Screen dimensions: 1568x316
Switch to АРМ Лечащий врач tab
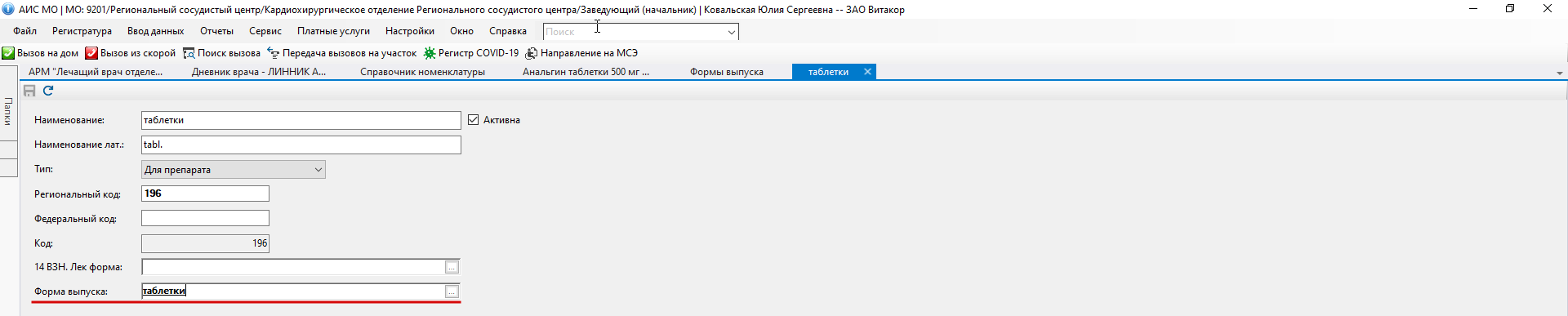pyautogui.click(x=96, y=72)
